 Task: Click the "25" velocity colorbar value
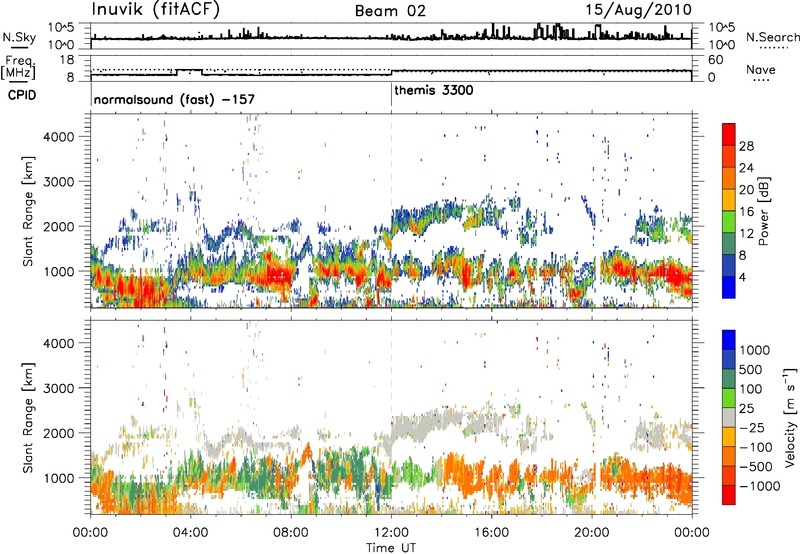click(746, 409)
